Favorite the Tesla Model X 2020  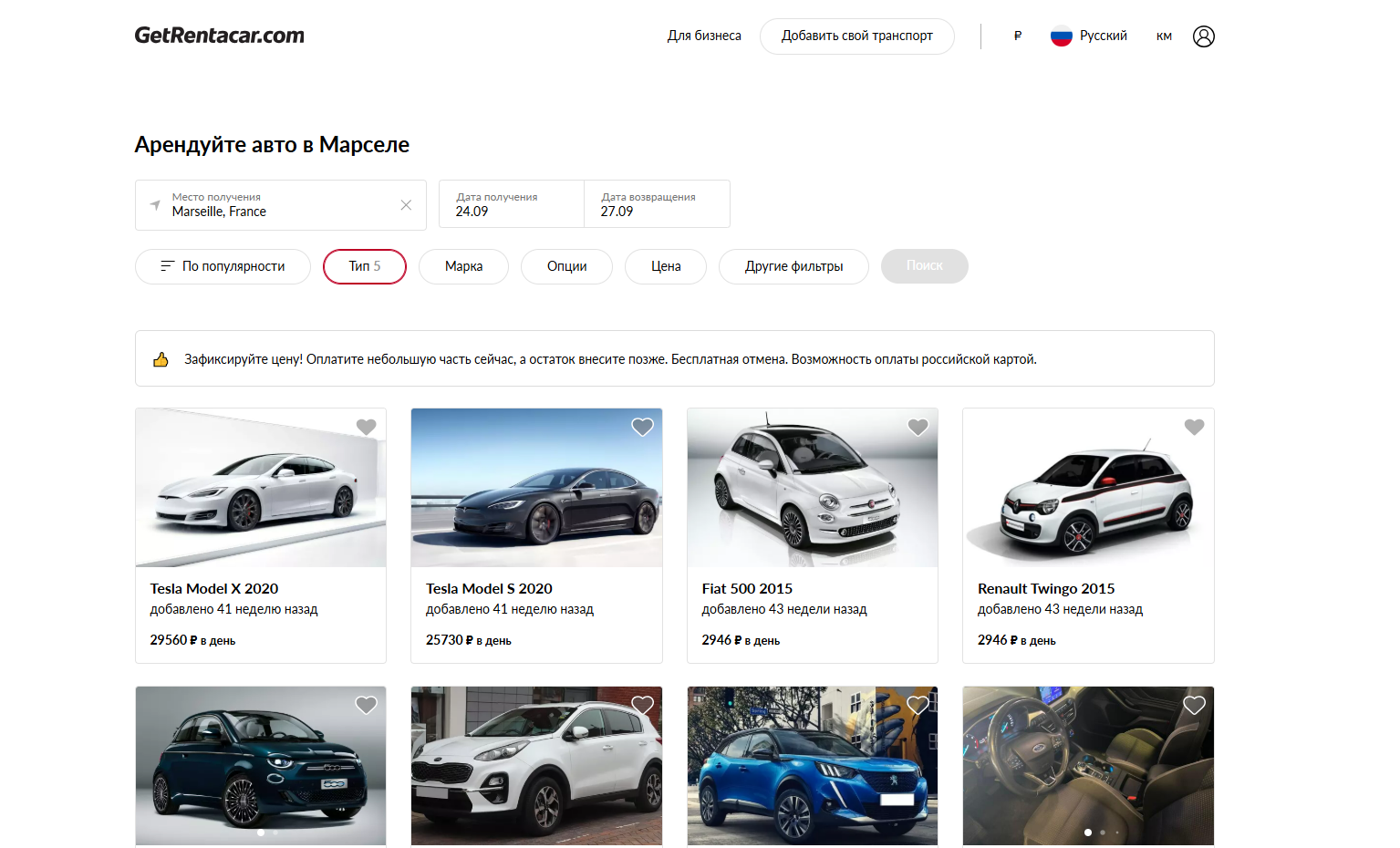coord(366,427)
